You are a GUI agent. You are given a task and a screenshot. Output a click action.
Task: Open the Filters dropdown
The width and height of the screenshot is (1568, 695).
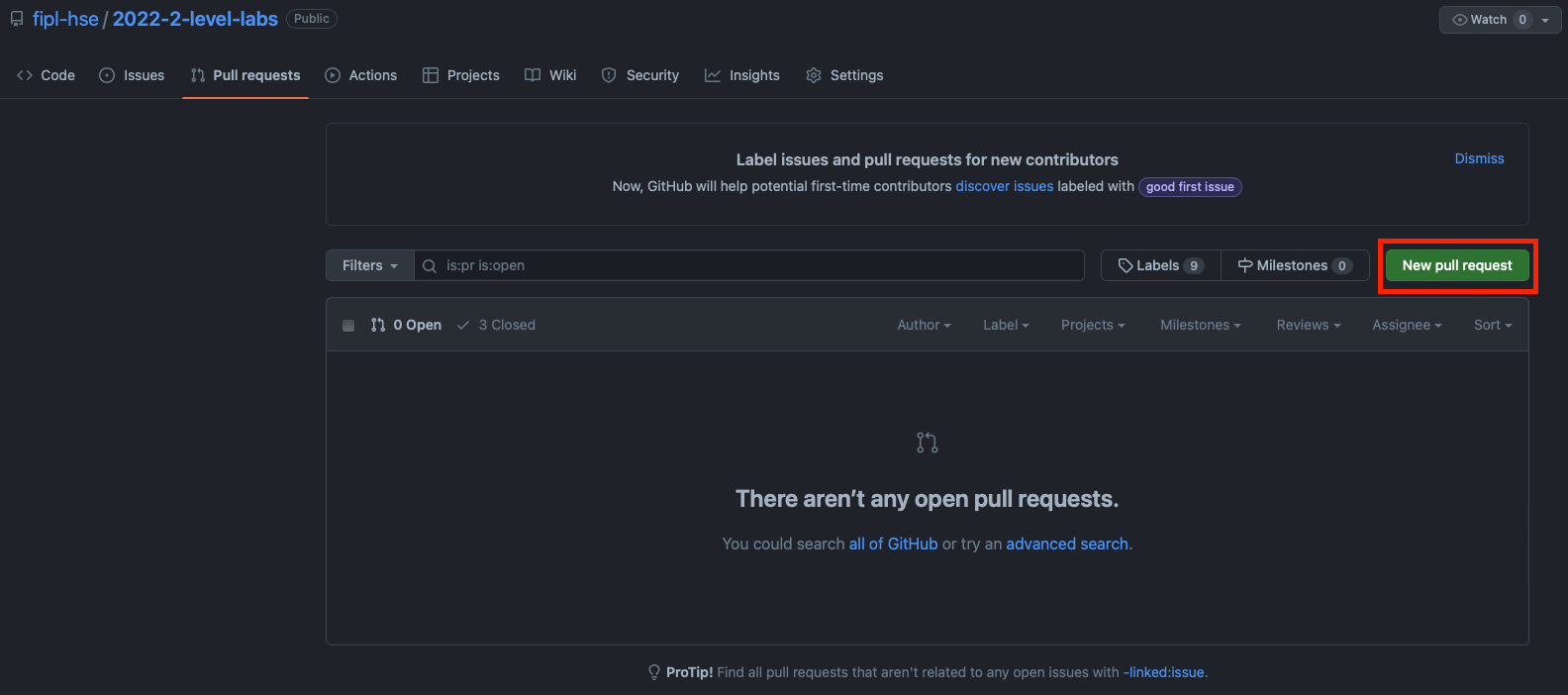pos(370,265)
